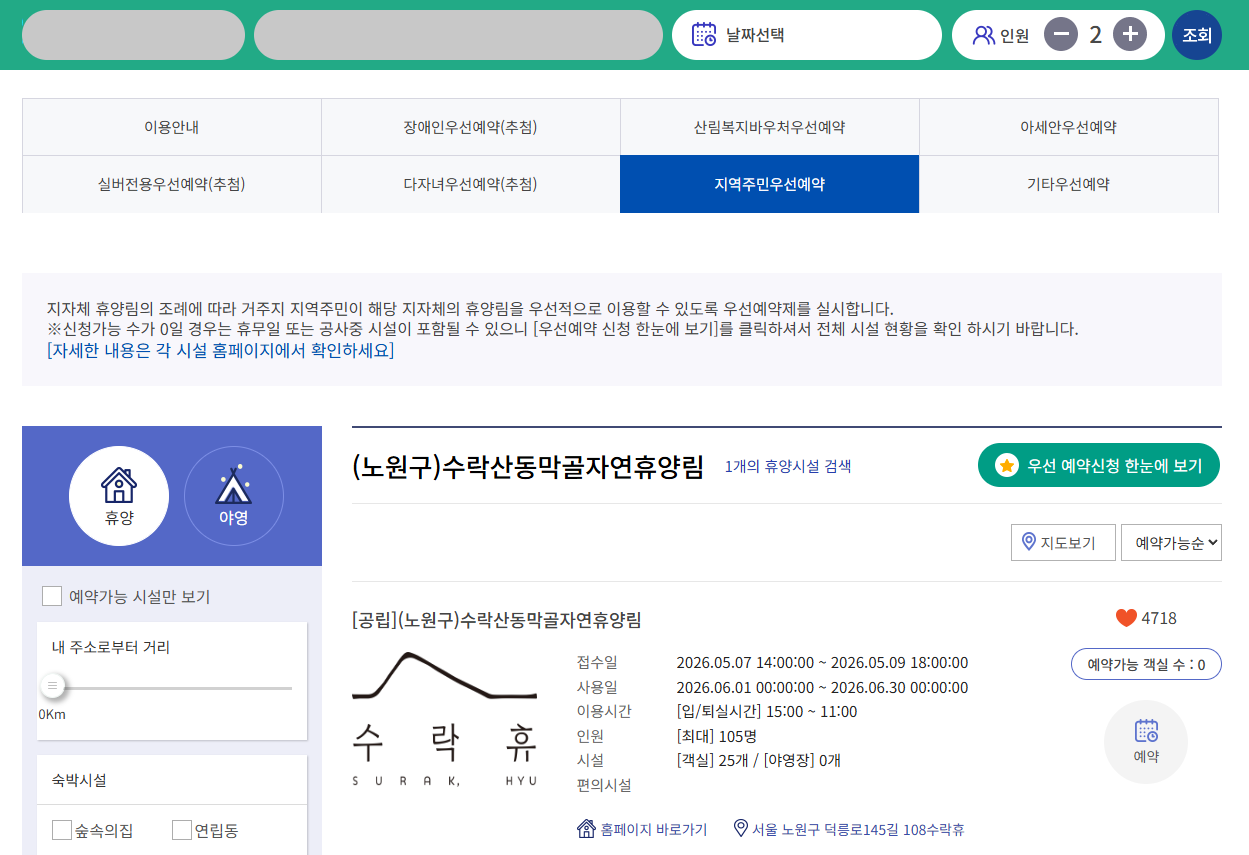Select the 휴양 house icon filter
This screenshot has width=1249, height=855.
[119, 496]
